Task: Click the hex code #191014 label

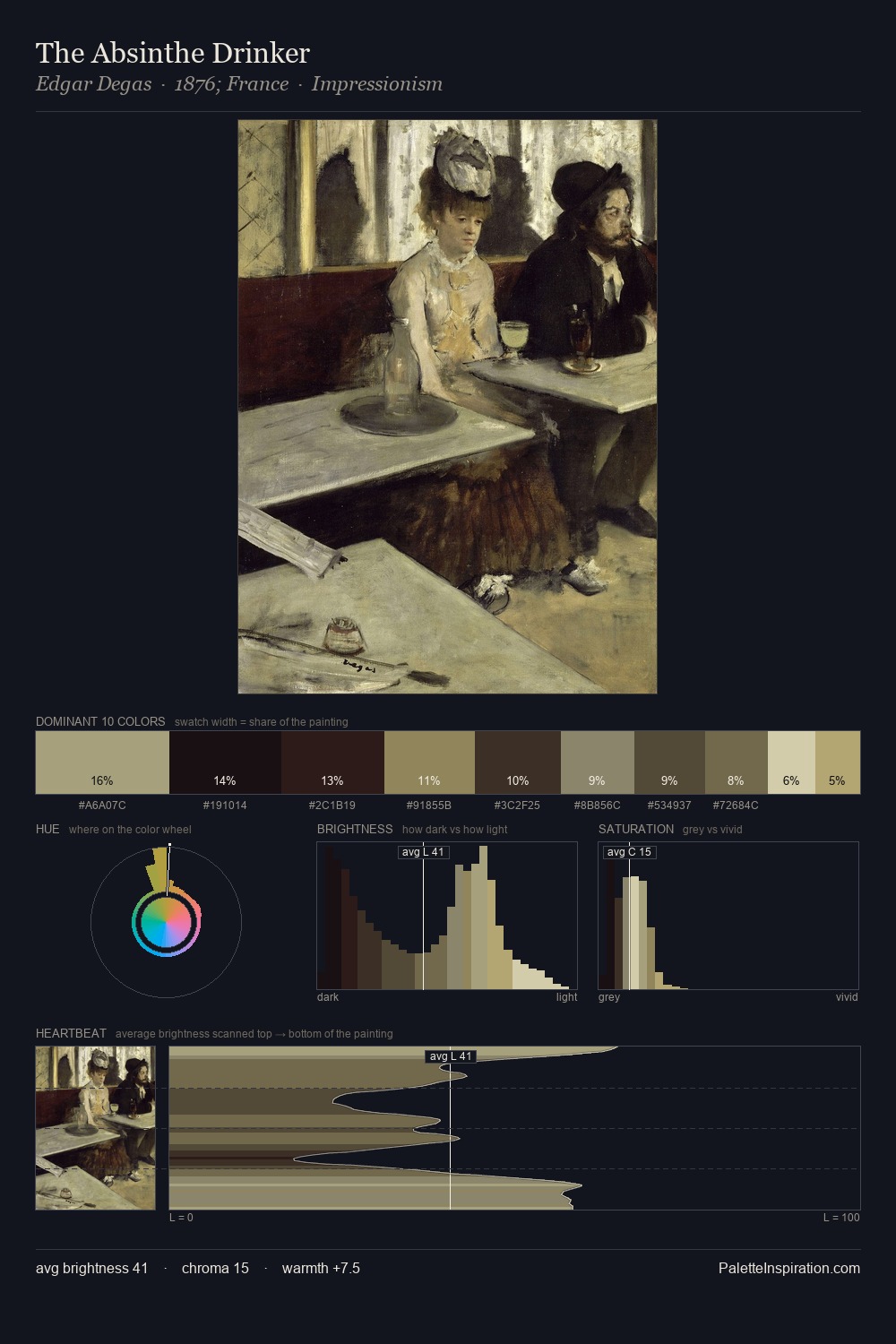Action: tap(225, 805)
